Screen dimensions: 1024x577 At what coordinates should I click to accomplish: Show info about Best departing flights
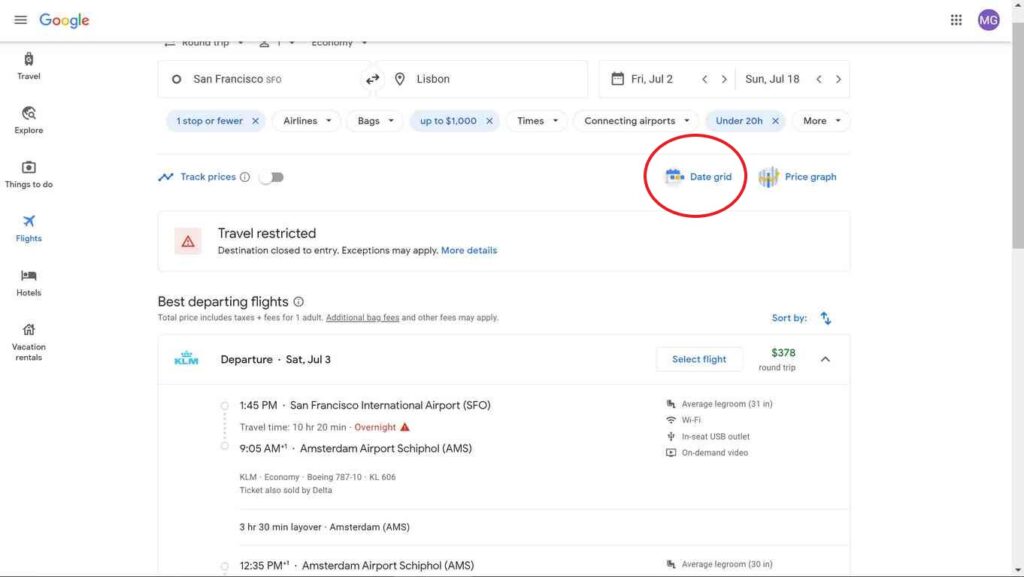point(298,302)
